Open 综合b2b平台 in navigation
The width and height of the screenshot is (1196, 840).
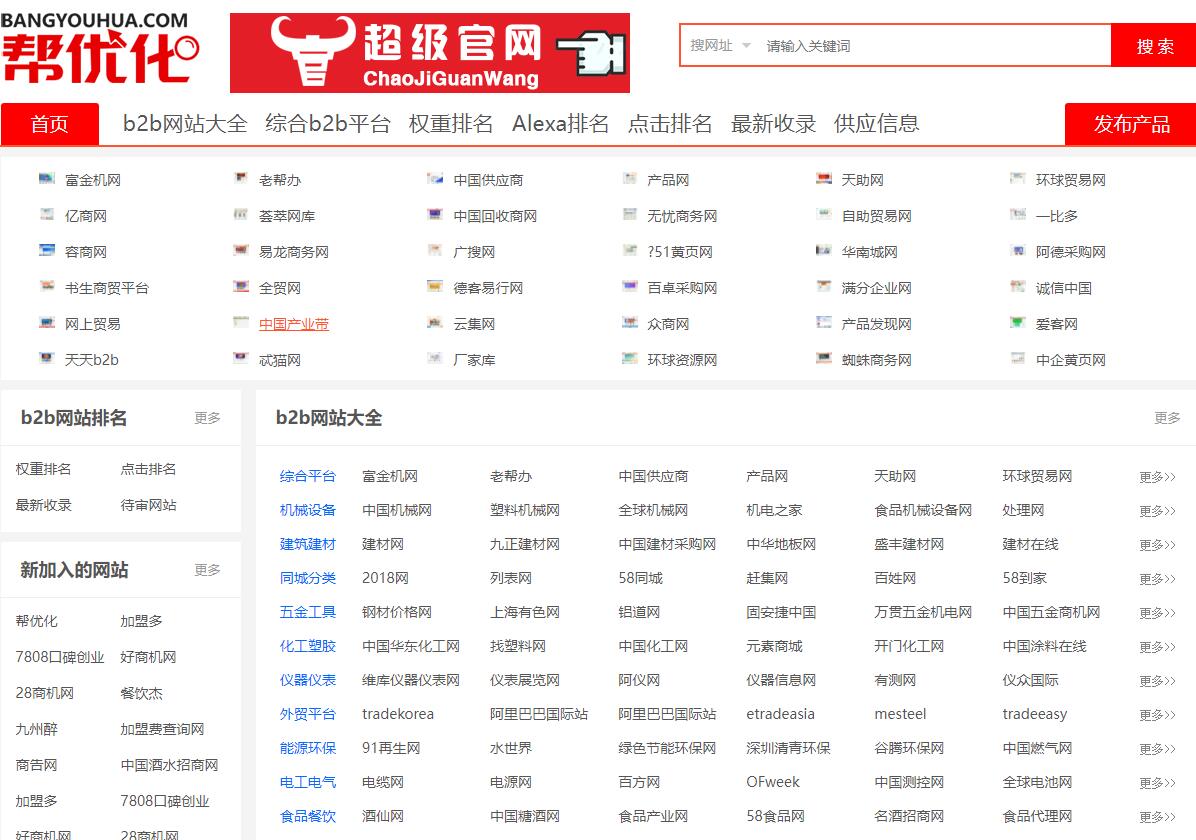tap(328, 124)
